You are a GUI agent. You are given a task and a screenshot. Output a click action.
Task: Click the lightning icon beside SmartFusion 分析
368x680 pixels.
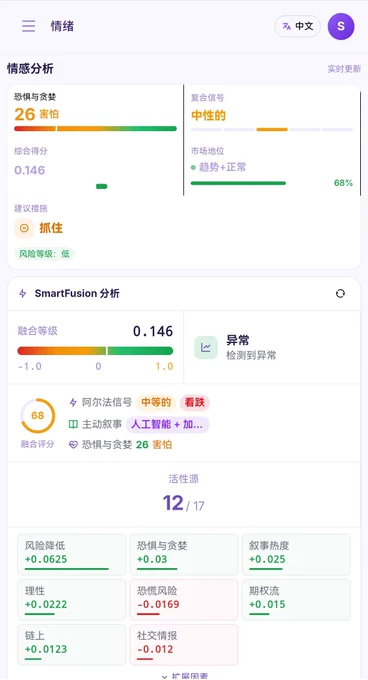pyautogui.click(x=23, y=294)
